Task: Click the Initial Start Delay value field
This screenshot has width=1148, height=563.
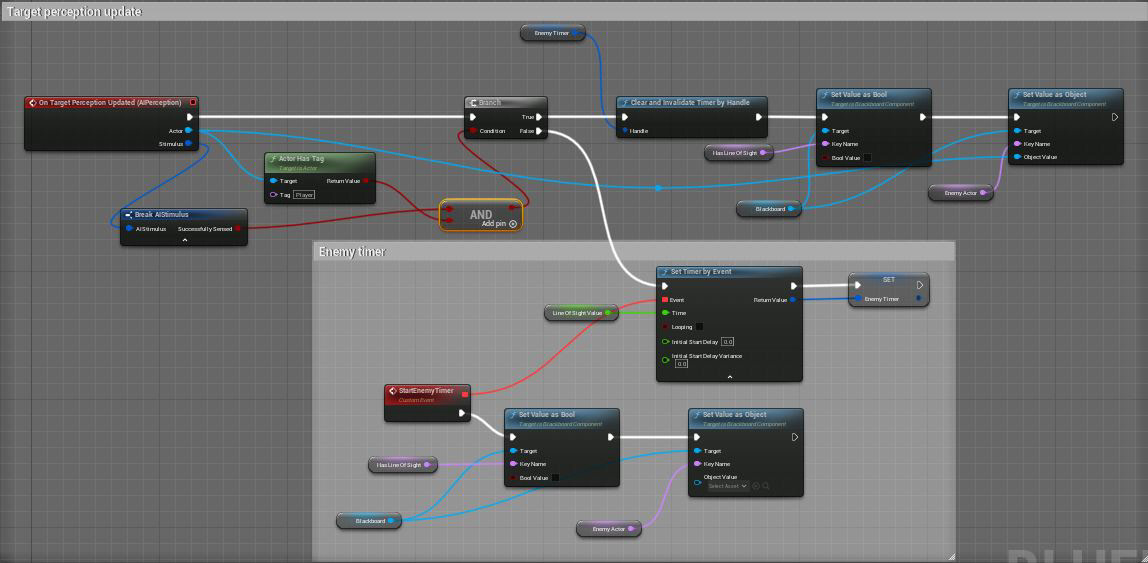Action: pyautogui.click(x=728, y=341)
